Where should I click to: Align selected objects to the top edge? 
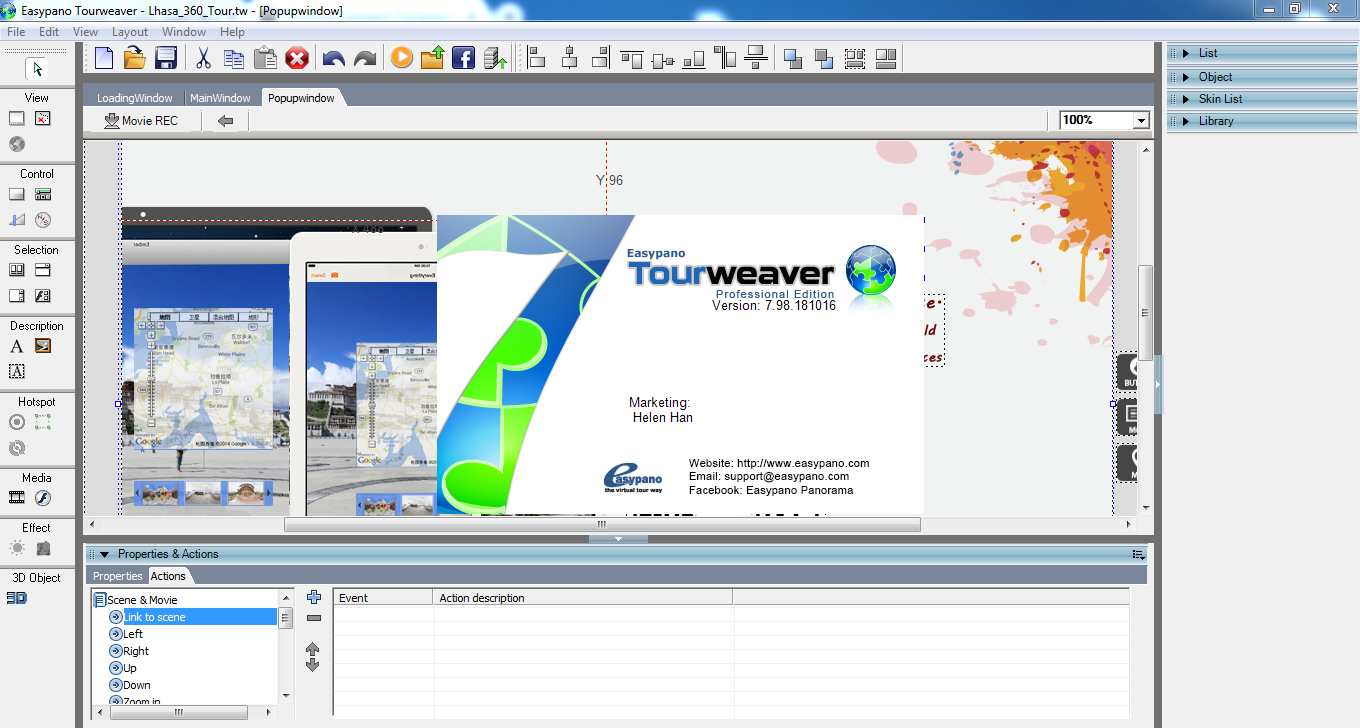tap(631, 58)
